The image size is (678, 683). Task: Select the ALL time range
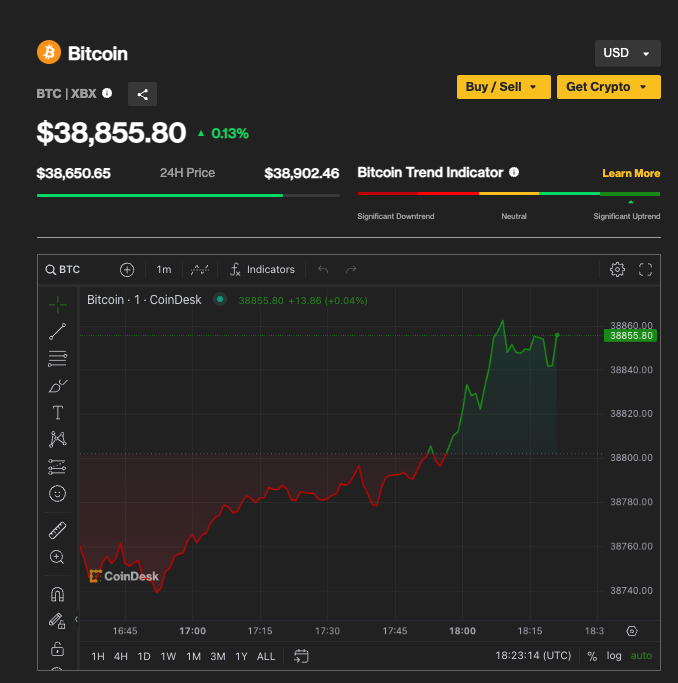click(x=266, y=656)
